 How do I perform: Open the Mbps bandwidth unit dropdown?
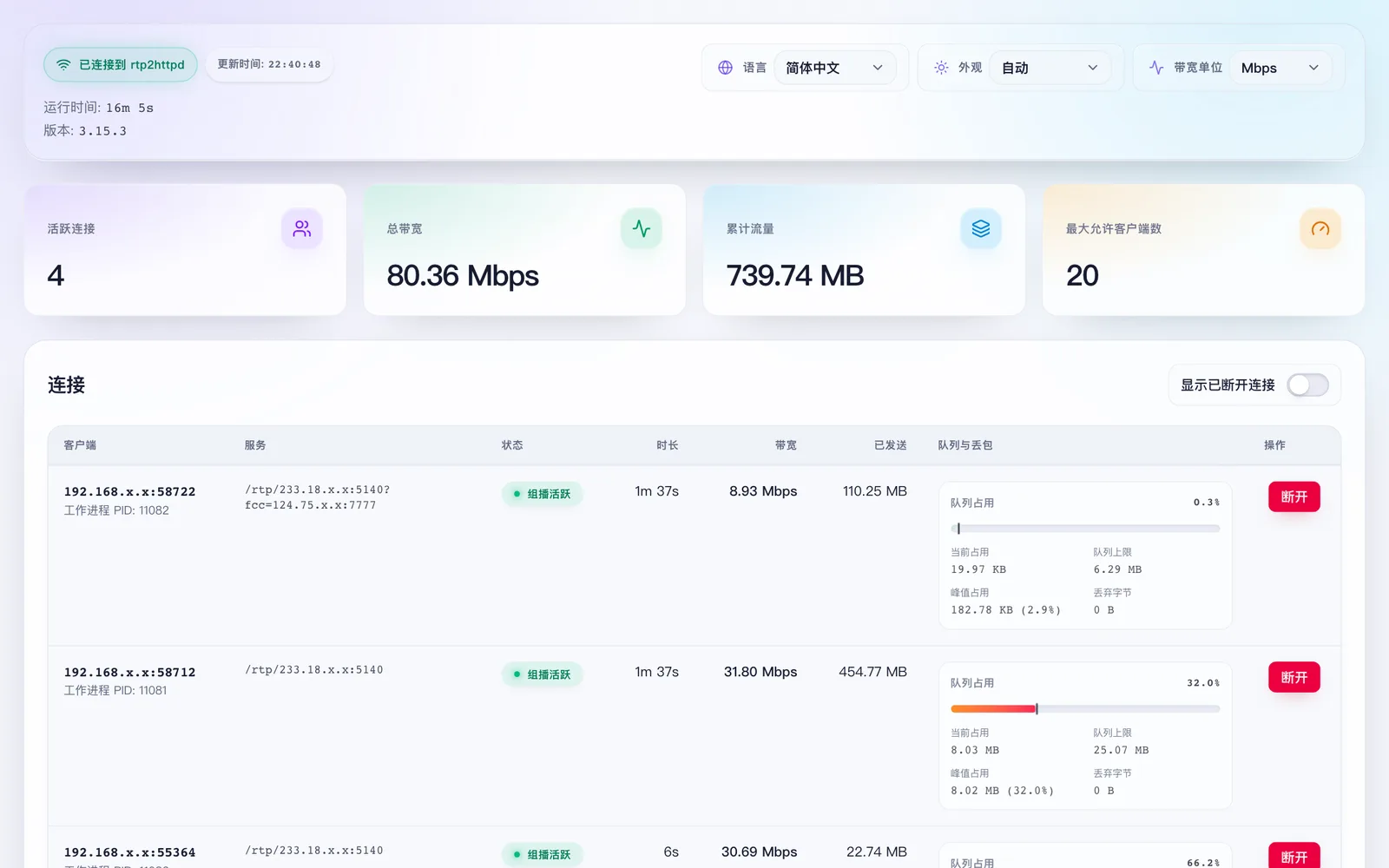[1280, 68]
